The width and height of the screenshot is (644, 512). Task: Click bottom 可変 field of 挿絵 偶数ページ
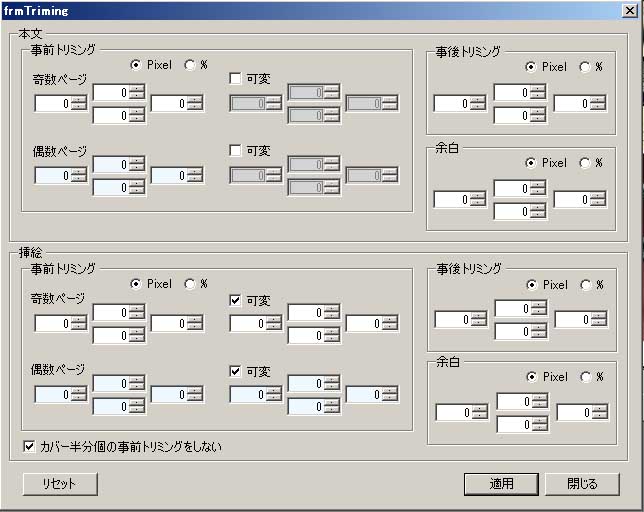pyautogui.click(x=314, y=406)
